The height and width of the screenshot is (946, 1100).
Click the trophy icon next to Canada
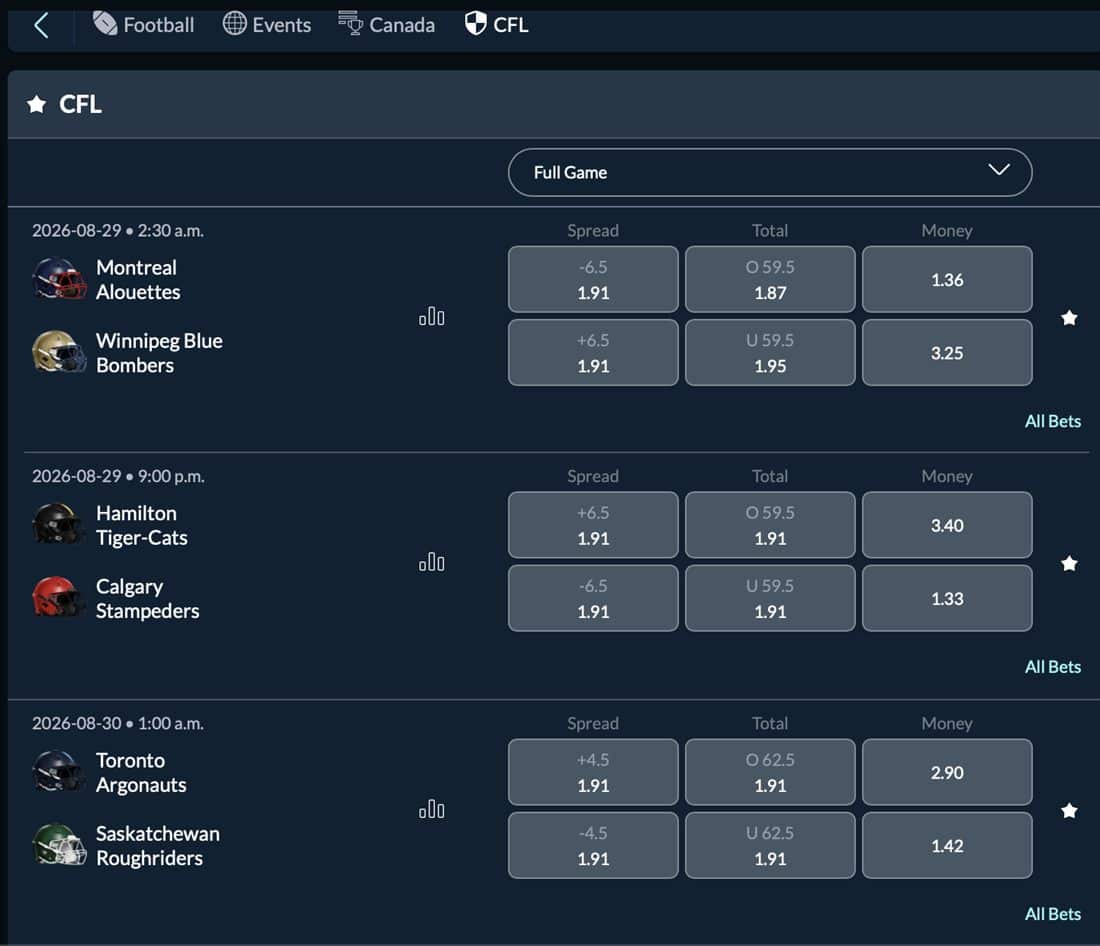coord(350,23)
